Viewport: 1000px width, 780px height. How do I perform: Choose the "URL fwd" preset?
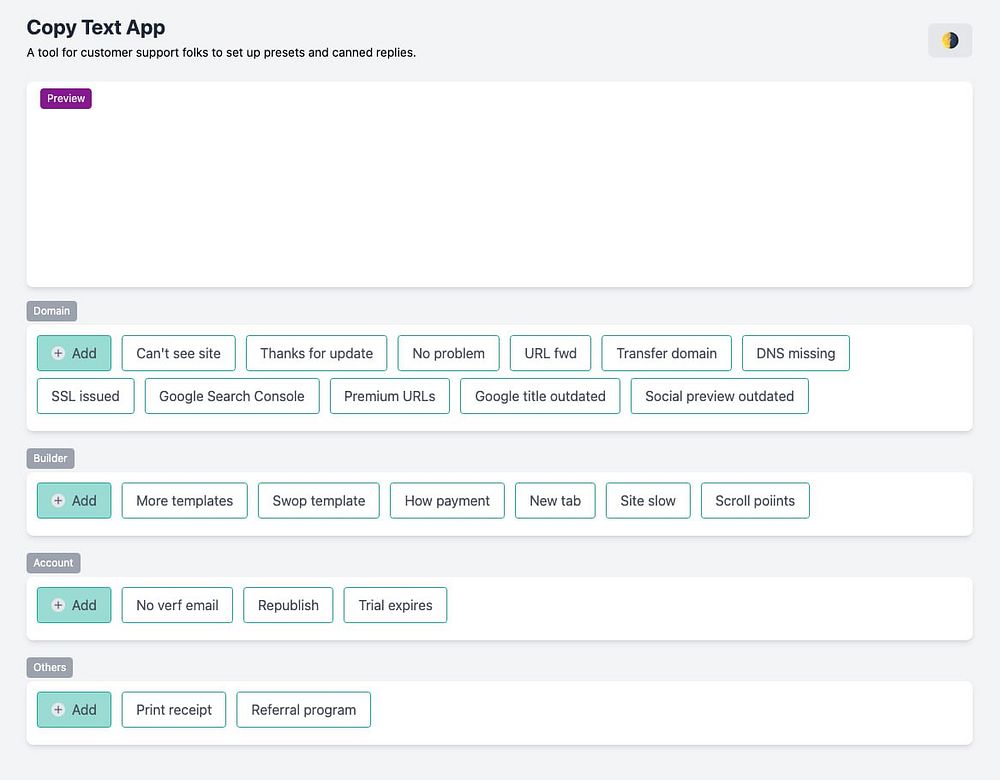[551, 353]
